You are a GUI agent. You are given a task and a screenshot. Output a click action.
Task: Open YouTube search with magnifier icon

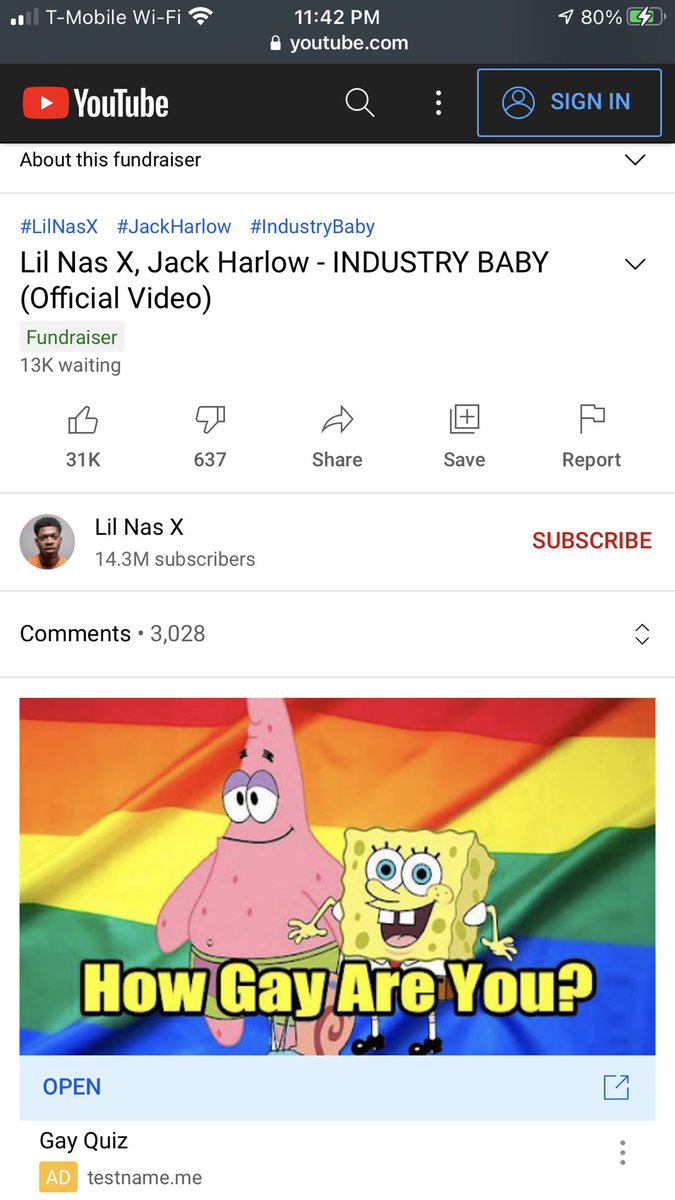pyautogui.click(x=359, y=102)
